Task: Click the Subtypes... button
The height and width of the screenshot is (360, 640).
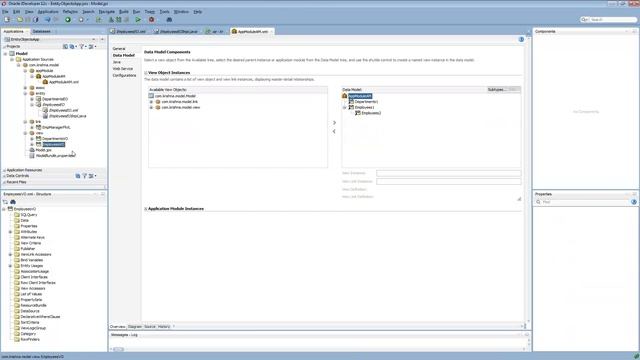Action: (497, 89)
